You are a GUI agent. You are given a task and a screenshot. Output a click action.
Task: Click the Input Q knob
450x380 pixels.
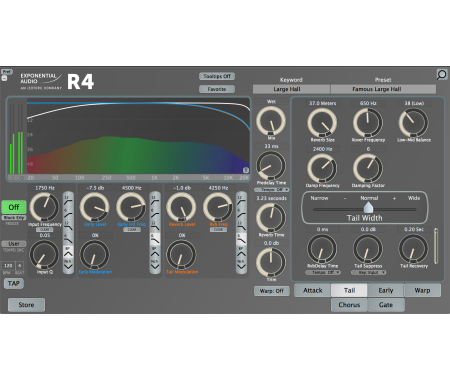pyautogui.click(x=44, y=255)
